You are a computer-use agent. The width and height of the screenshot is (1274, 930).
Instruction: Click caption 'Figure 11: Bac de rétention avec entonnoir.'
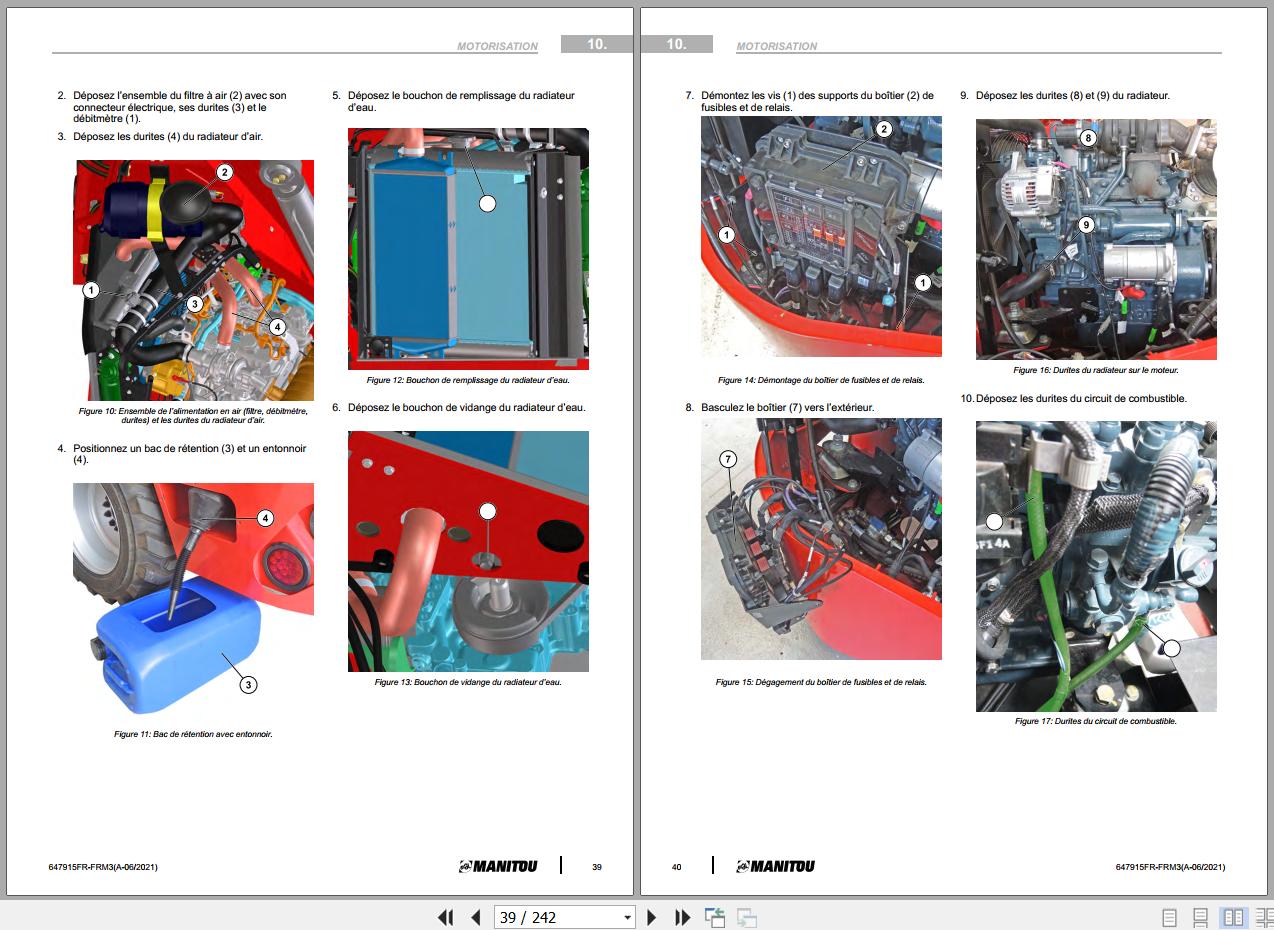coord(193,734)
